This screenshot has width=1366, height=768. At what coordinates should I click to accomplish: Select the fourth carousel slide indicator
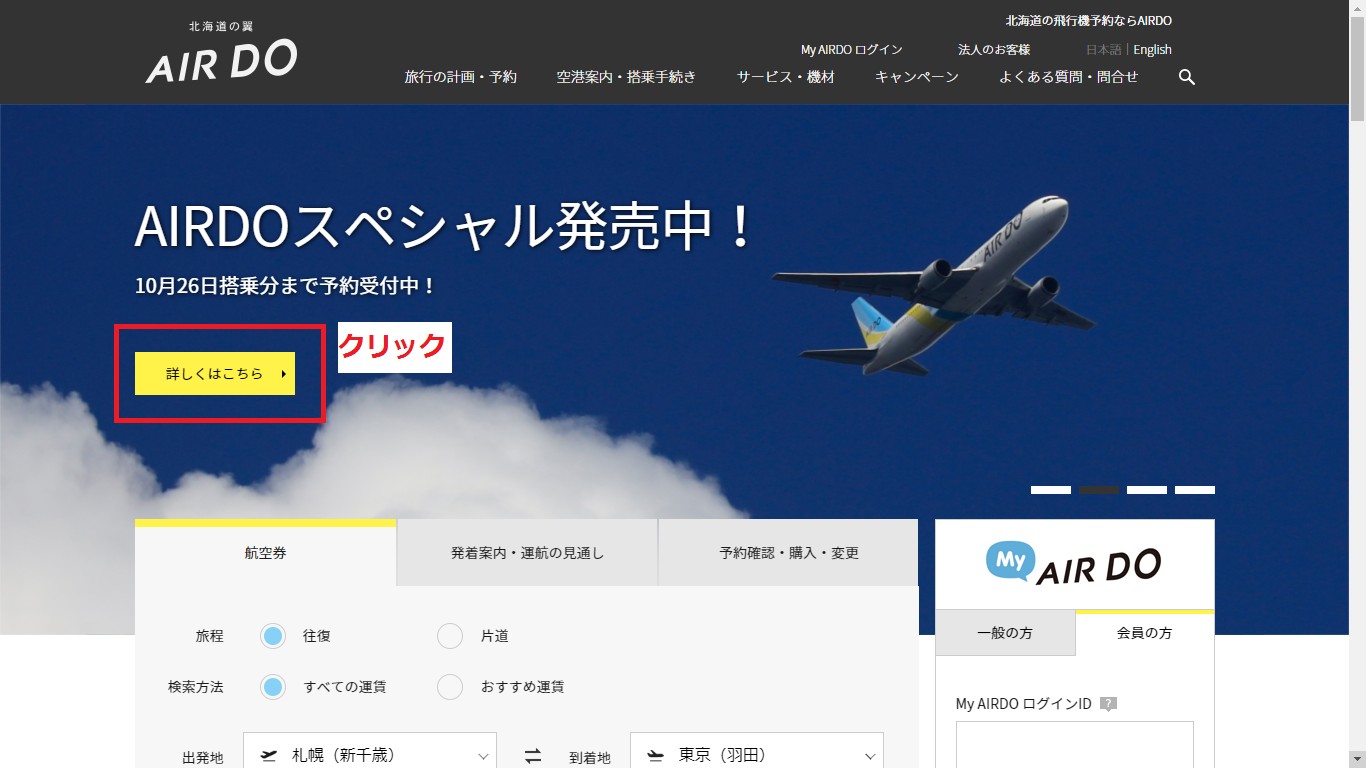point(1194,490)
